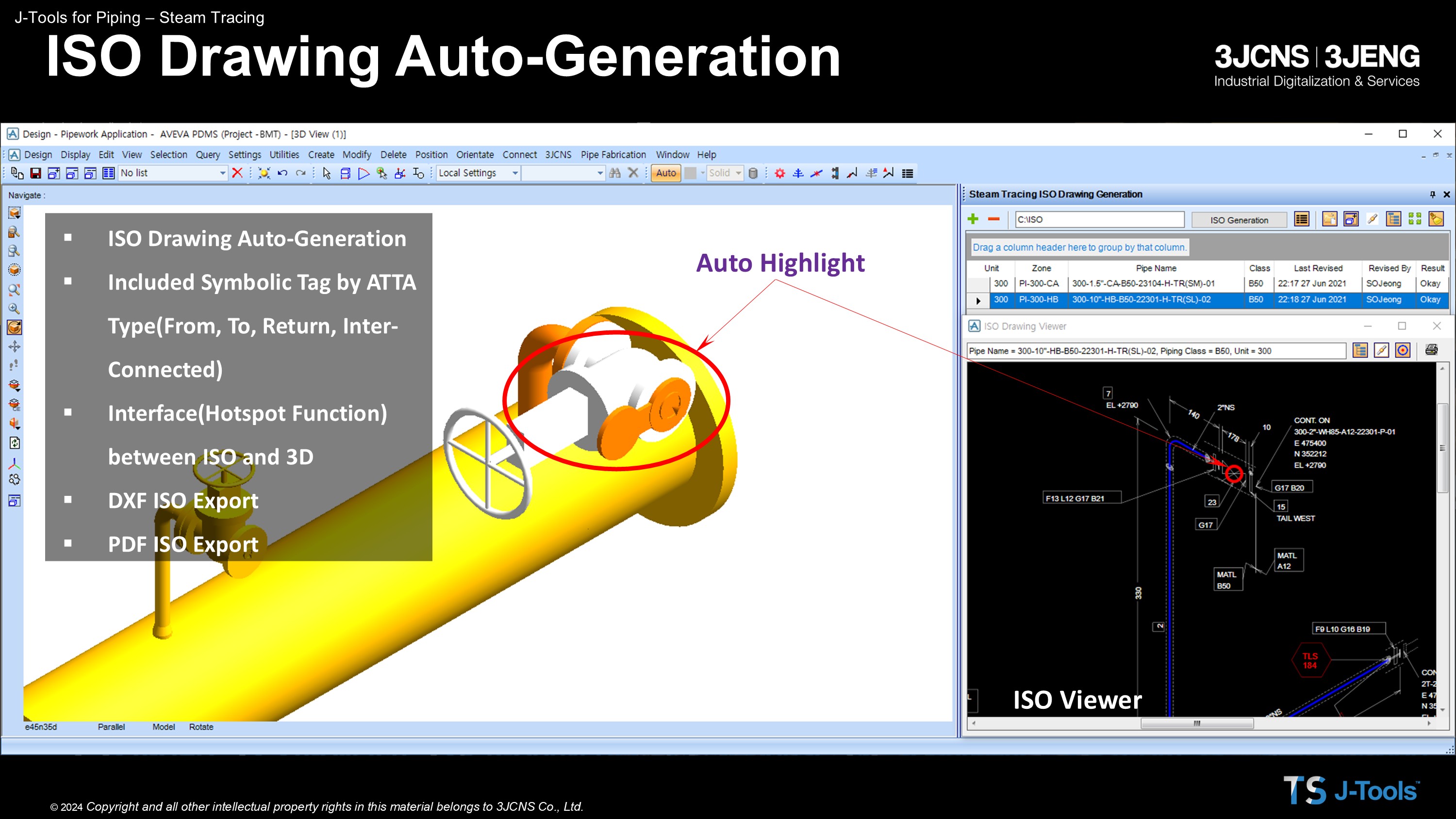Open the color swatch dropdown arrow beside Auto
Screen dimensions: 1456x819
[703, 173]
